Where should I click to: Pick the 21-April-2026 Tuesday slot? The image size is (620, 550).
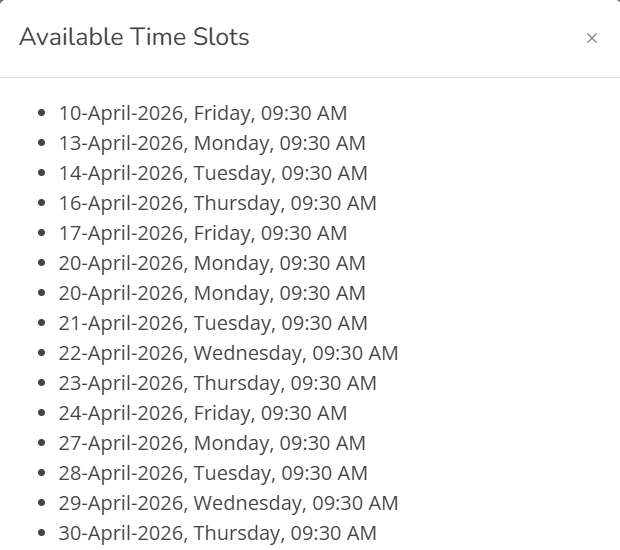click(213, 323)
